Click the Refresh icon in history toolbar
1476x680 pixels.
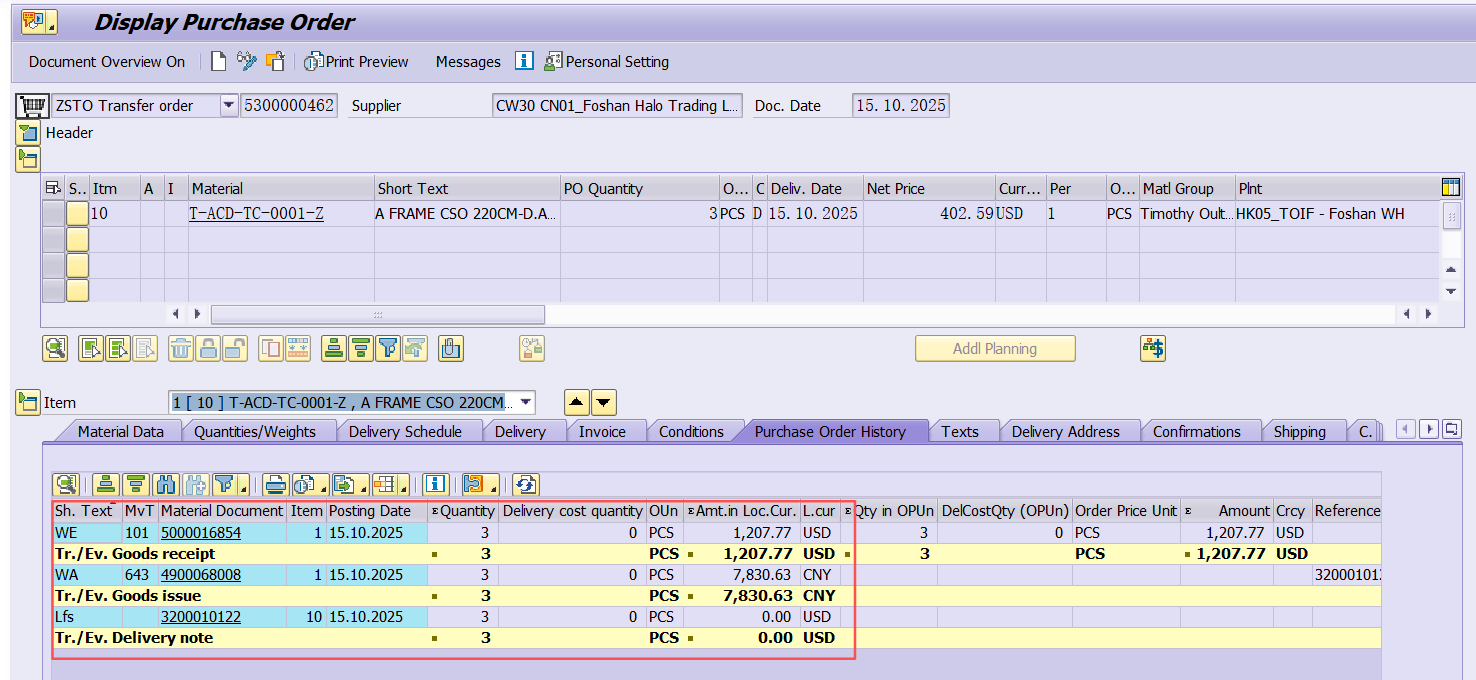pos(527,485)
